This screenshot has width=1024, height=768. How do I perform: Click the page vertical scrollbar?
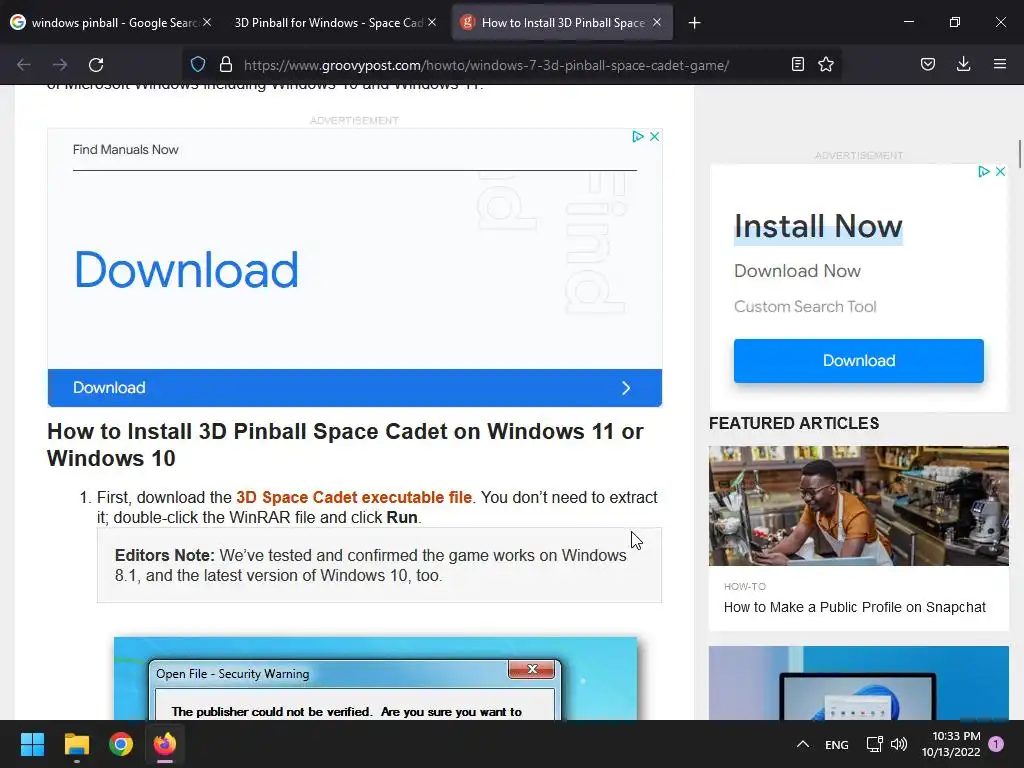click(1019, 153)
